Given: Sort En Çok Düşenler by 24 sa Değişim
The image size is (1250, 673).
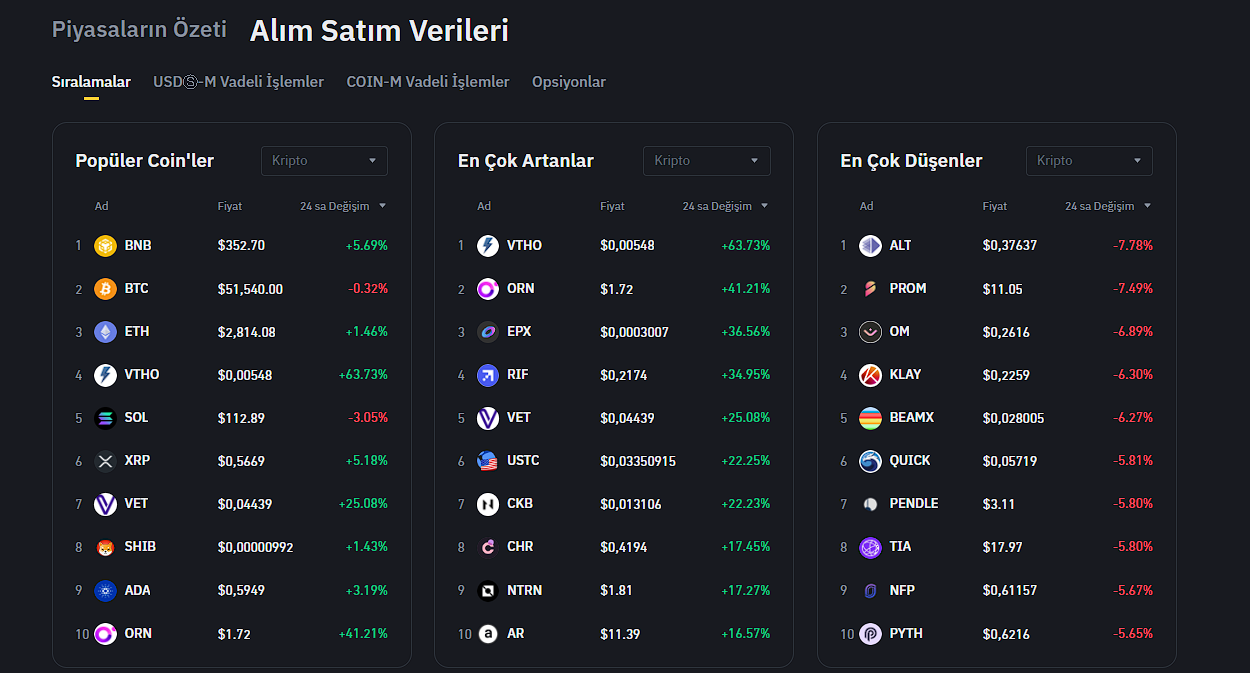Looking at the screenshot, I should [1107, 206].
